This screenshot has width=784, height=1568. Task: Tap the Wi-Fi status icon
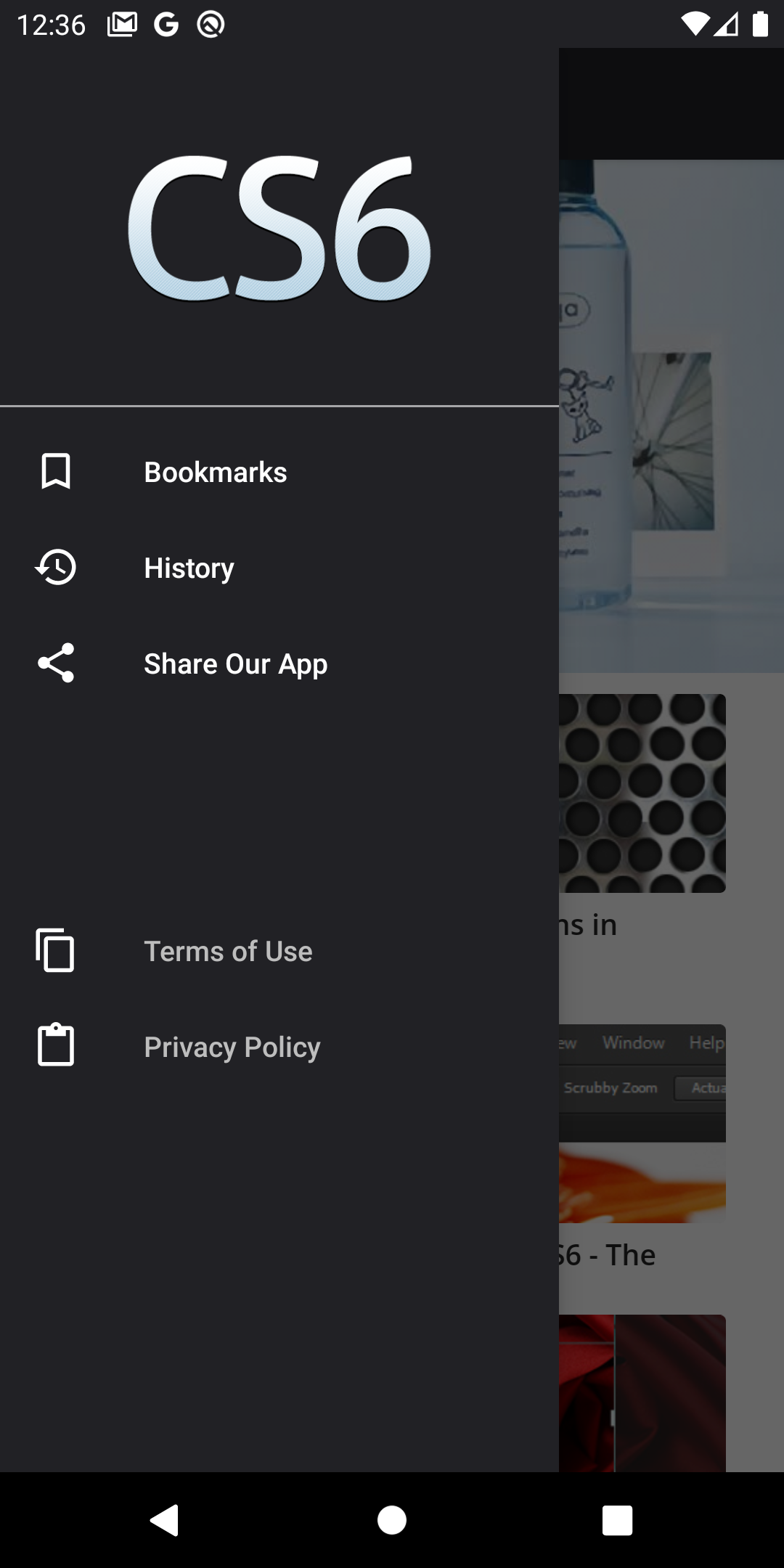click(694, 25)
